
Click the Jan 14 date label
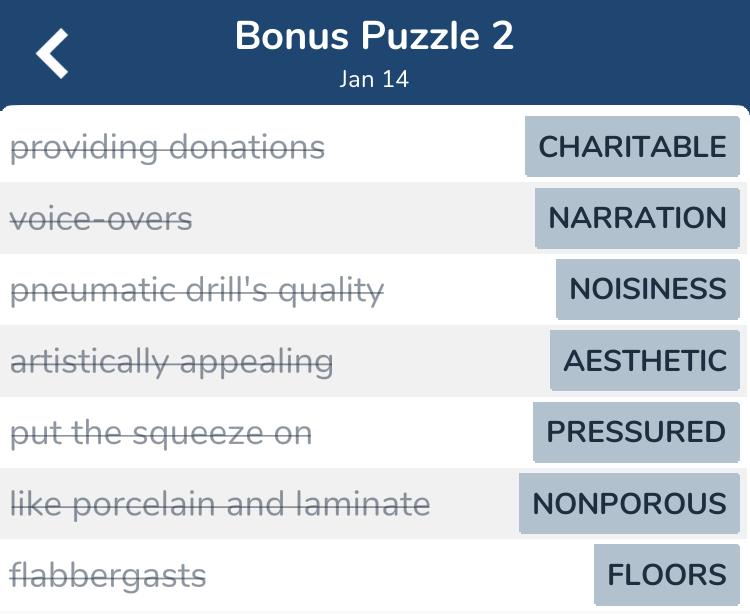point(374,79)
